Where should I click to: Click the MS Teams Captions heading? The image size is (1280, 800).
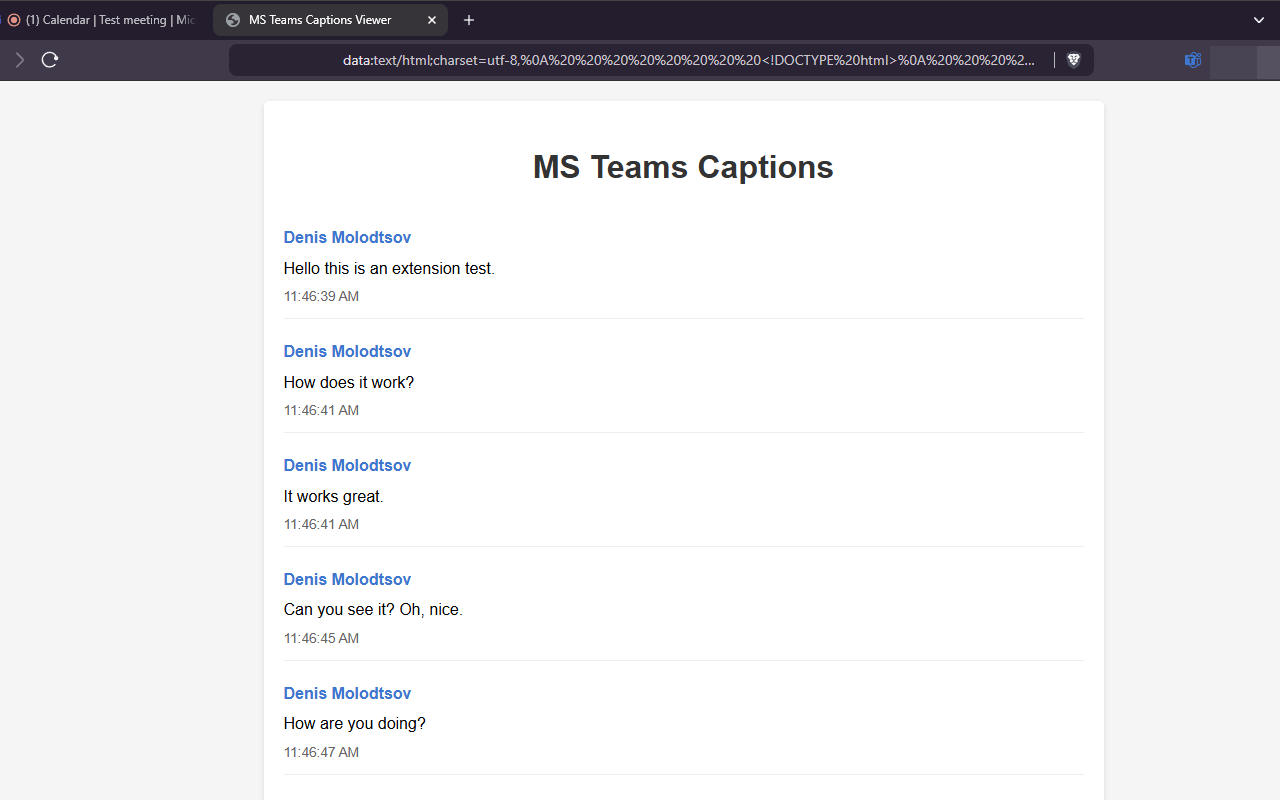683,167
